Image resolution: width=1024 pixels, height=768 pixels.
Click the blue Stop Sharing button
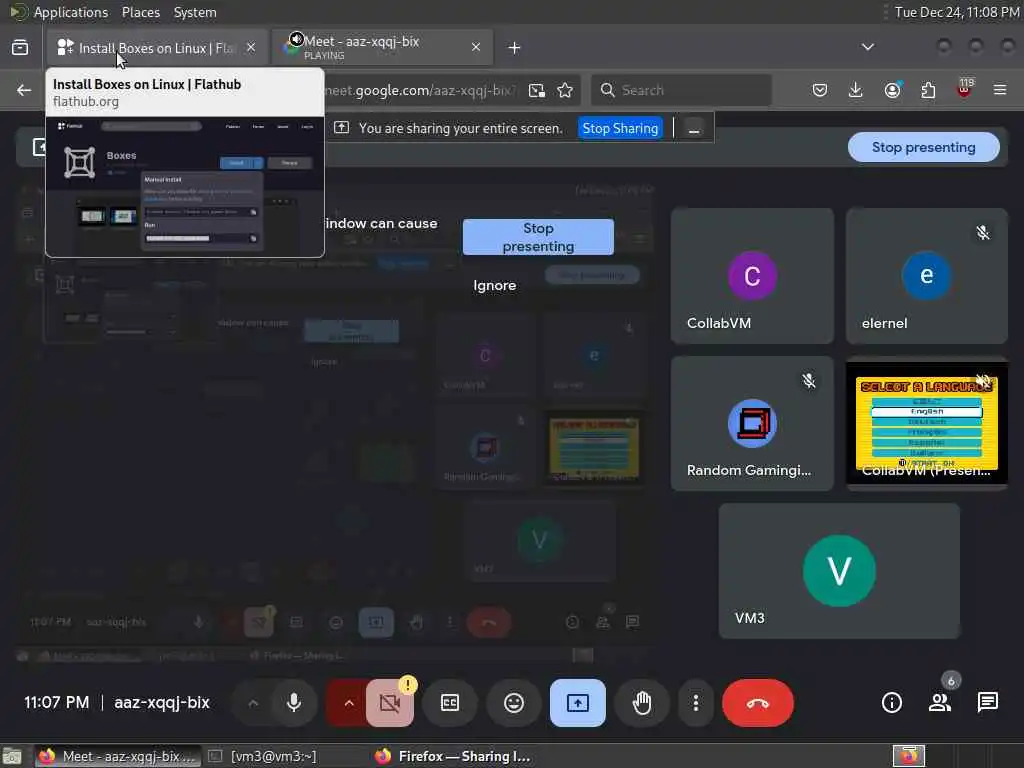tap(620, 128)
